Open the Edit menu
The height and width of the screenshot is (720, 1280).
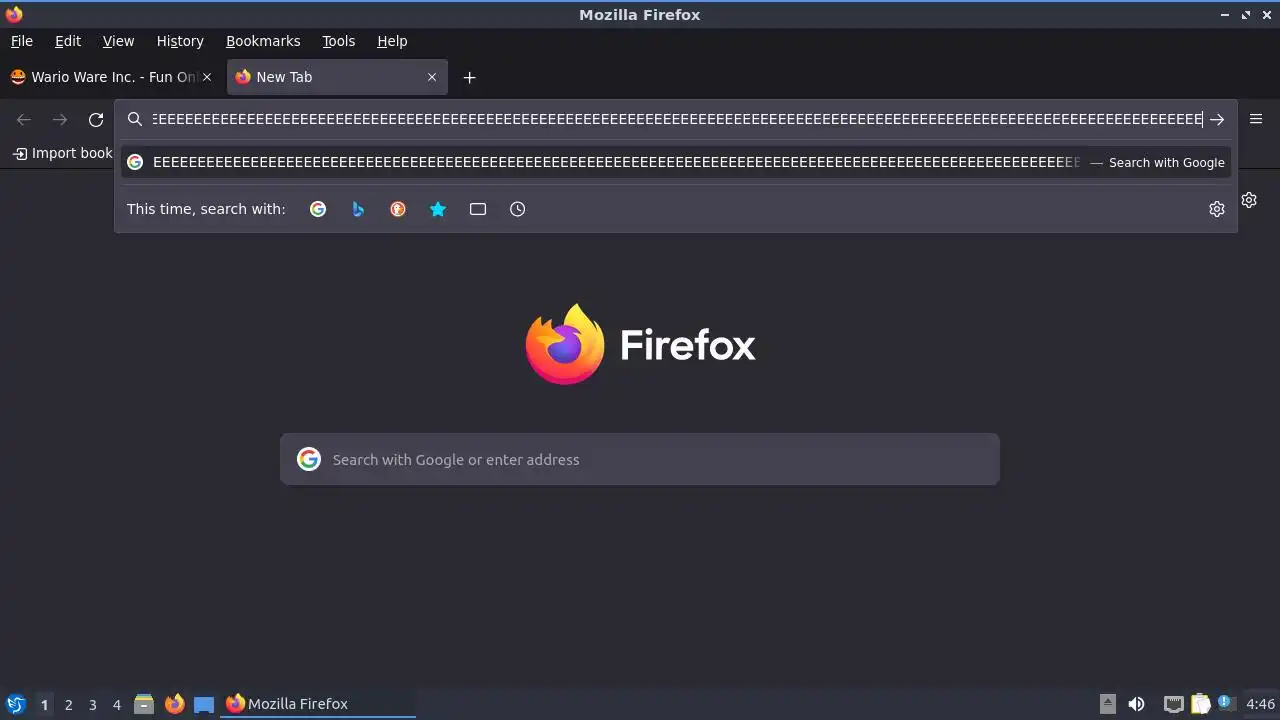click(x=68, y=41)
